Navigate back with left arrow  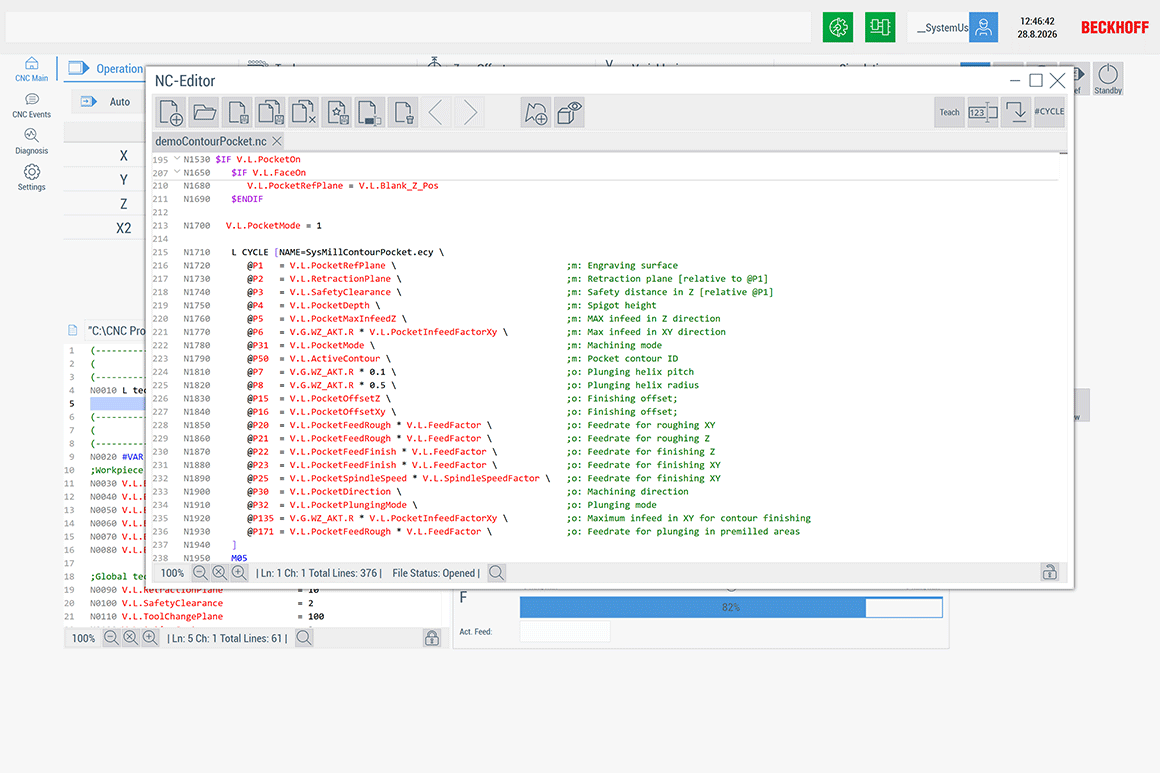point(436,112)
